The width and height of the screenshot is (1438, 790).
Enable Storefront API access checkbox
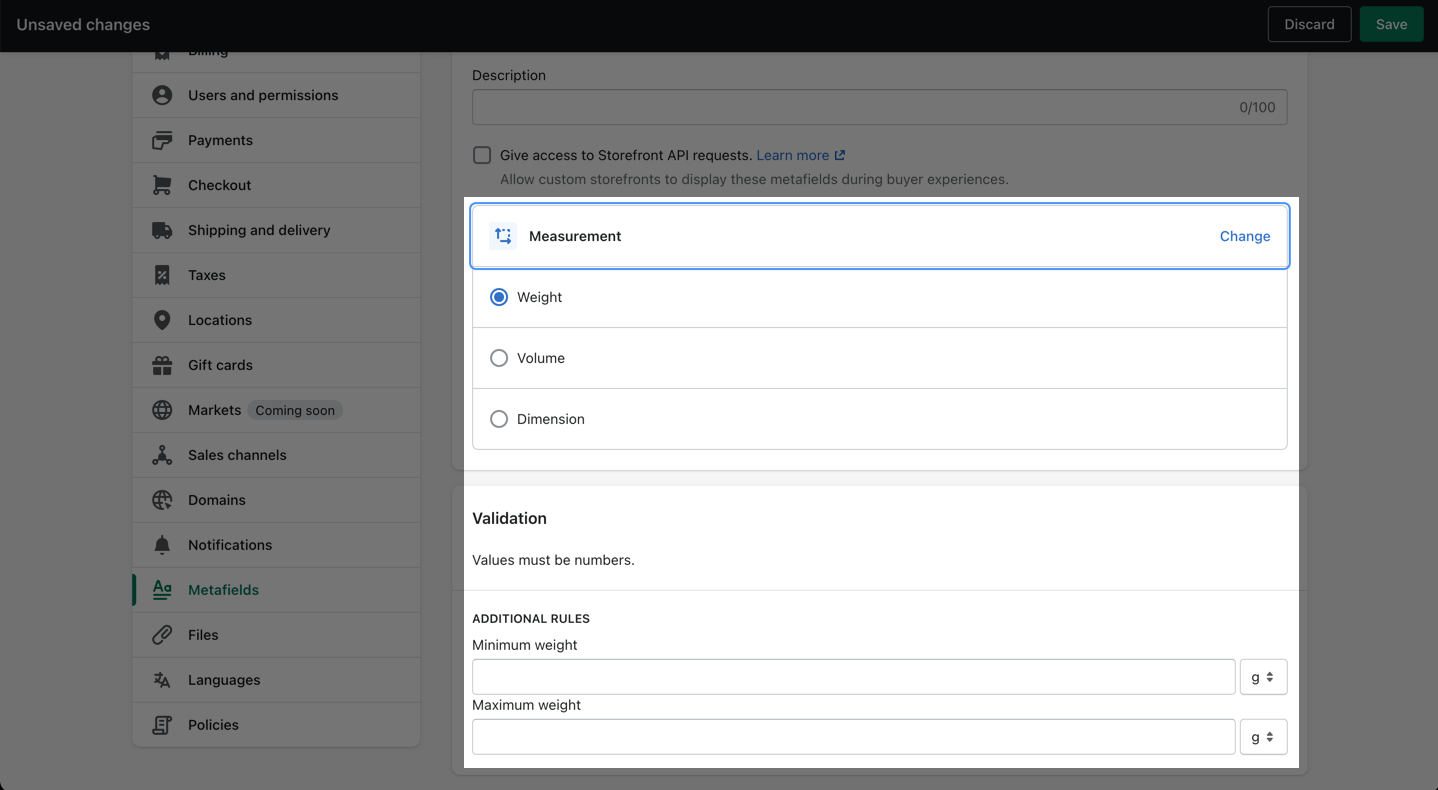pos(482,155)
